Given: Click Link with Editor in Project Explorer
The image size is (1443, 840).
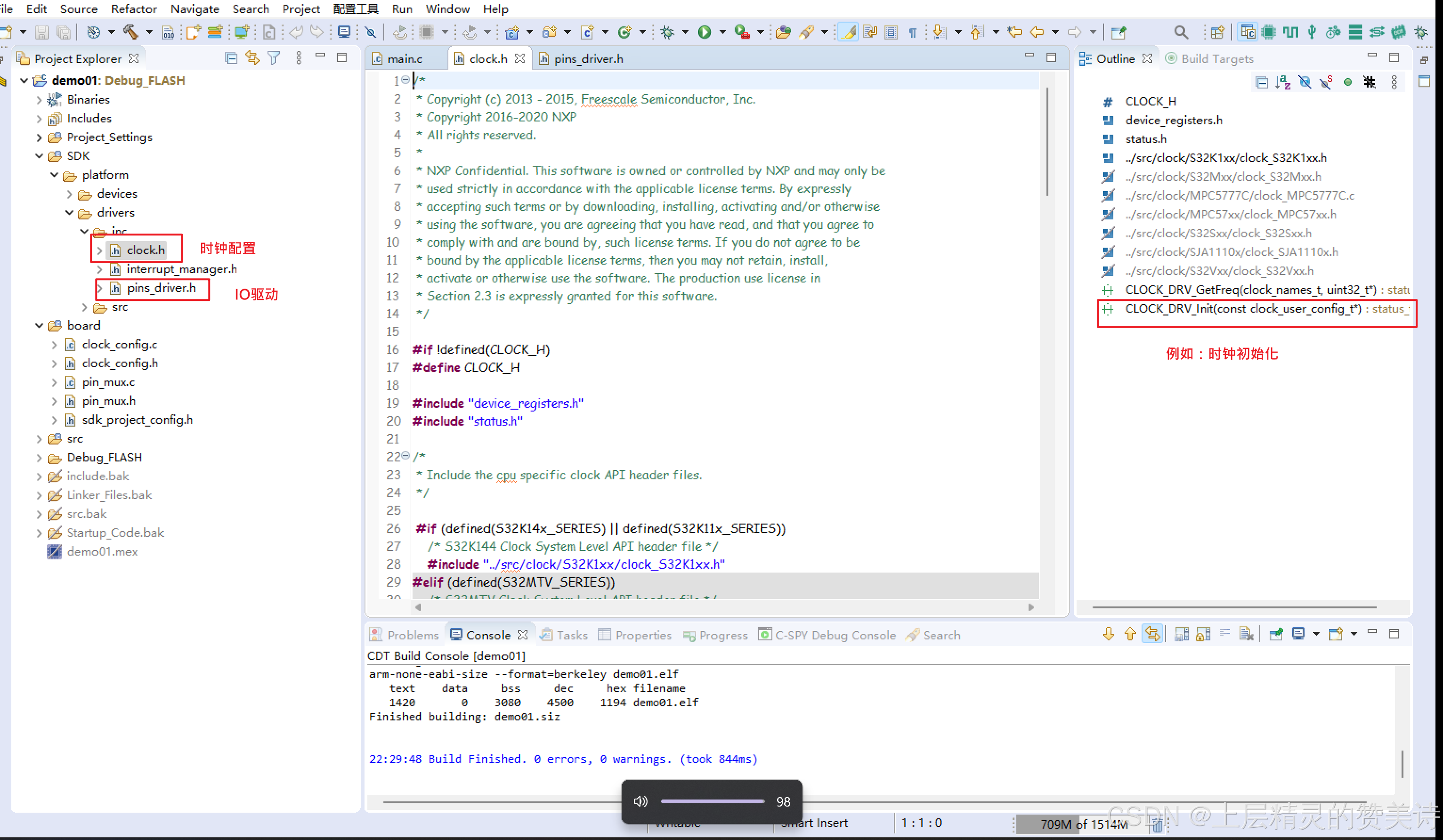Looking at the screenshot, I should coord(252,58).
